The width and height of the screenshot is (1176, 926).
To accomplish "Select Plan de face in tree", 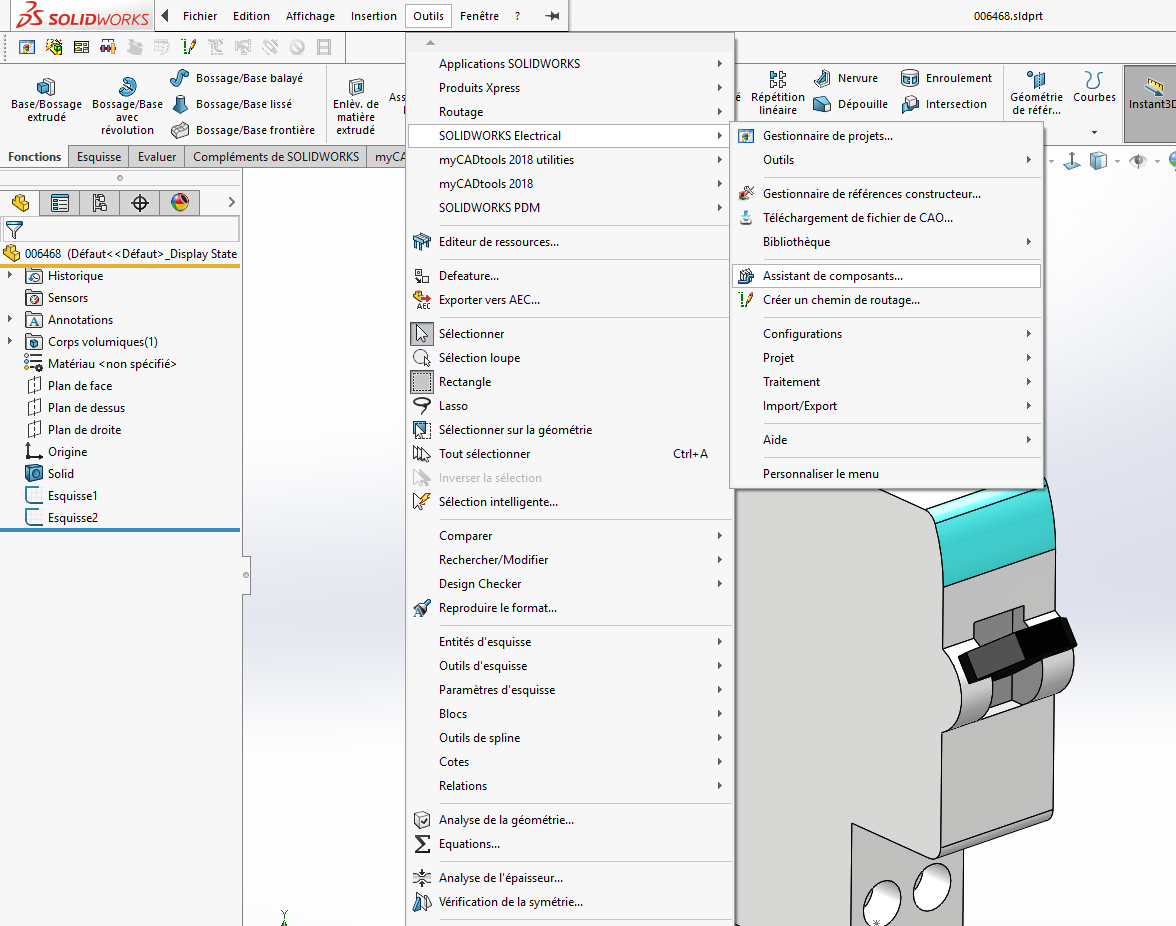I will coord(80,385).
